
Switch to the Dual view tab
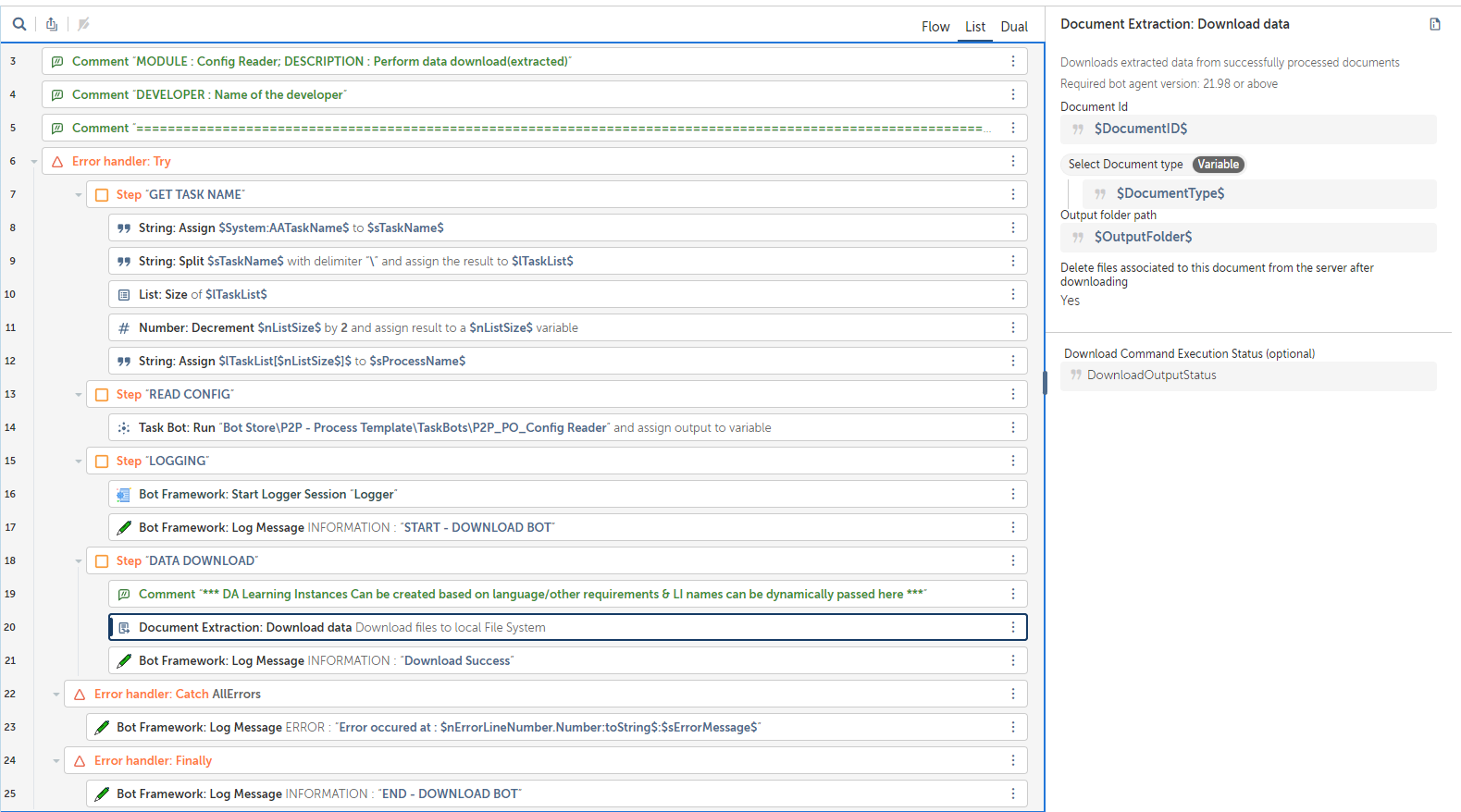click(x=1013, y=27)
